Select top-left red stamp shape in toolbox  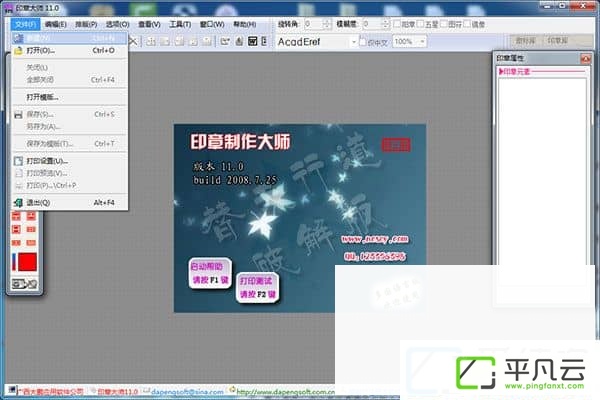pos(16,216)
